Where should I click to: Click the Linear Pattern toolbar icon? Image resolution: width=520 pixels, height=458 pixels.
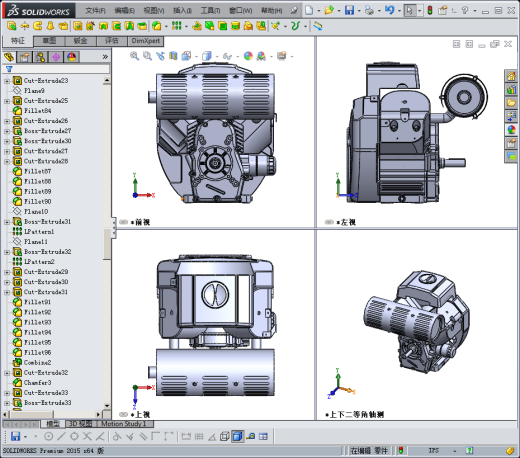(177, 26)
